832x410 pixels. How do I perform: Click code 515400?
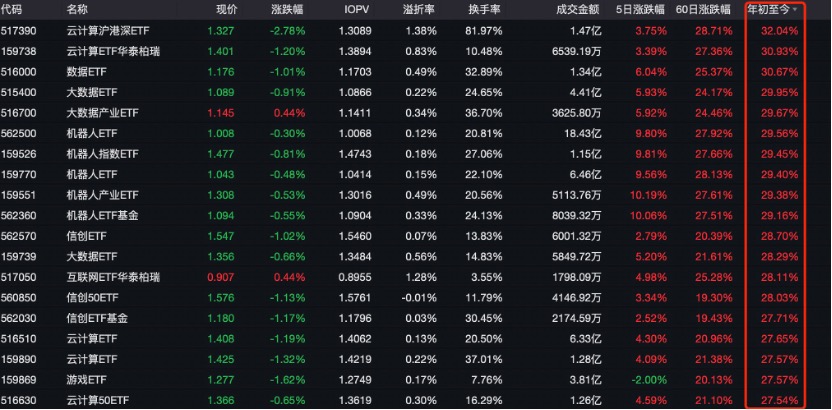coord(18,92)
